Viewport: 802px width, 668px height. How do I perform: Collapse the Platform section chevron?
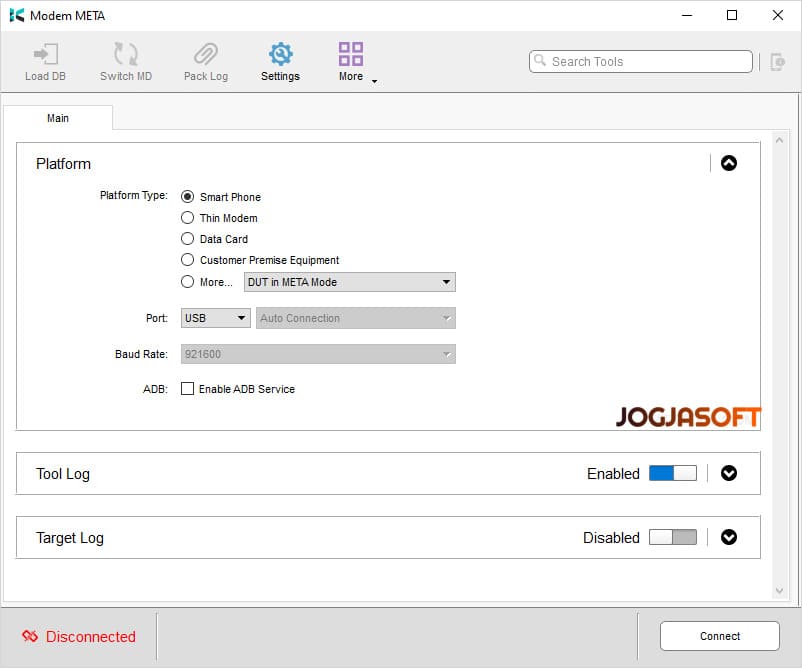tap(729, 163)
